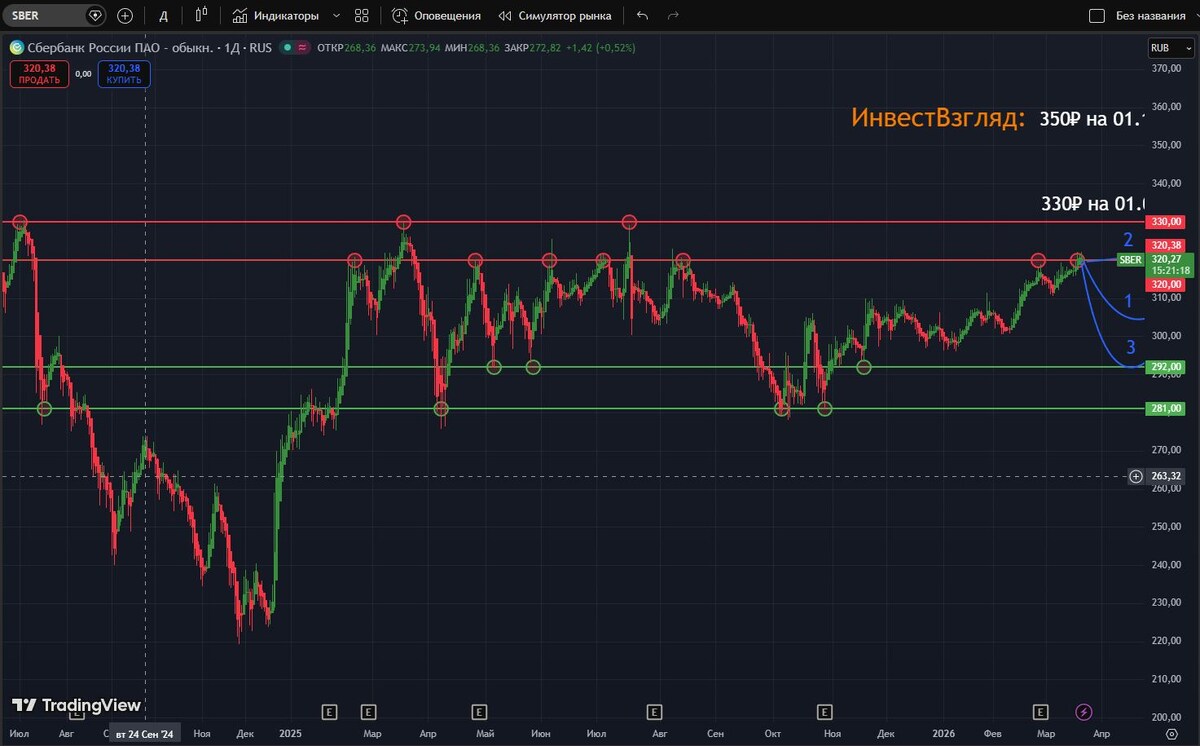The width and height of the screenshot is (1200, 746).
Task: Click the 0,00 spread value
Action: pos(83,73)
